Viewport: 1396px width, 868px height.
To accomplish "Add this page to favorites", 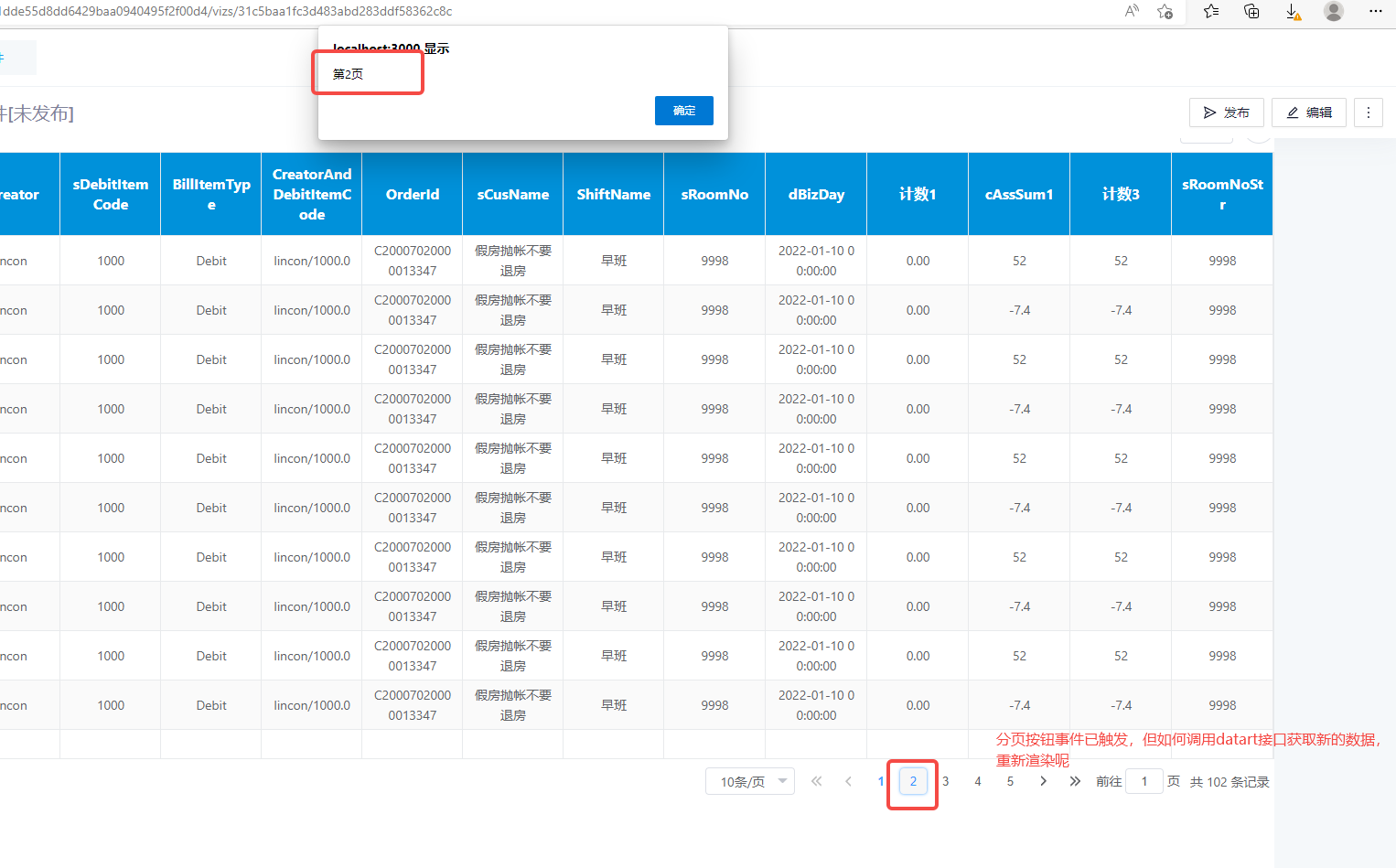I will pos(1165,11).
